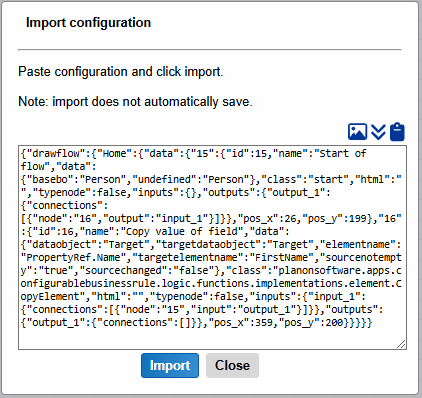The width and height of the screenshot is (422, 398).
Task: Click the double chevron down icon
Action: click(378, 132)
